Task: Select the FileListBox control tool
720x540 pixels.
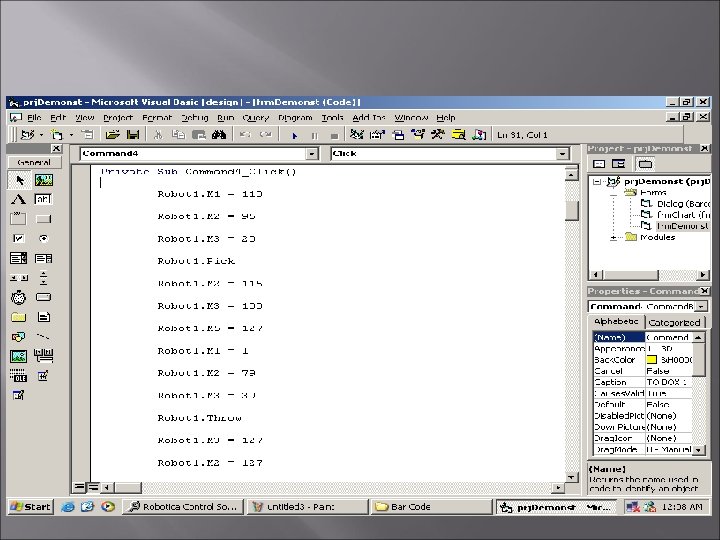Action: coord(43,317)
